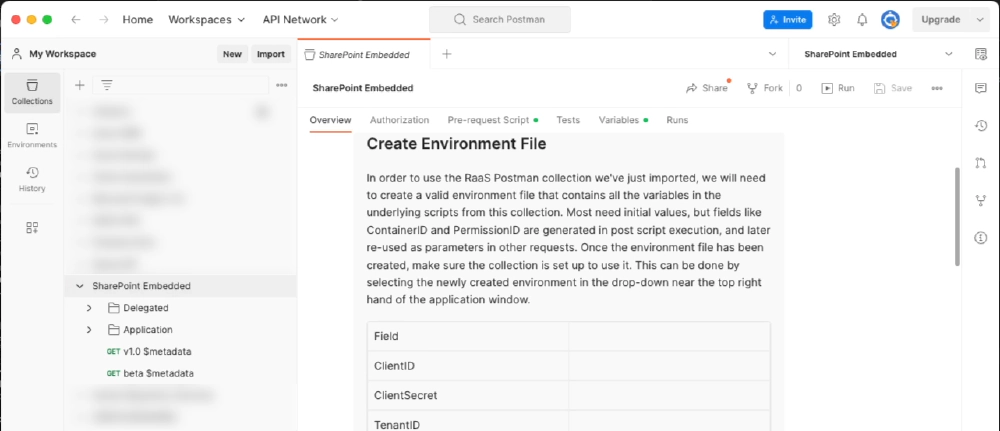Expand the Application folder
Image resolution: width=1000 pixels, height=431 pixels.
[x=89, y=330]
